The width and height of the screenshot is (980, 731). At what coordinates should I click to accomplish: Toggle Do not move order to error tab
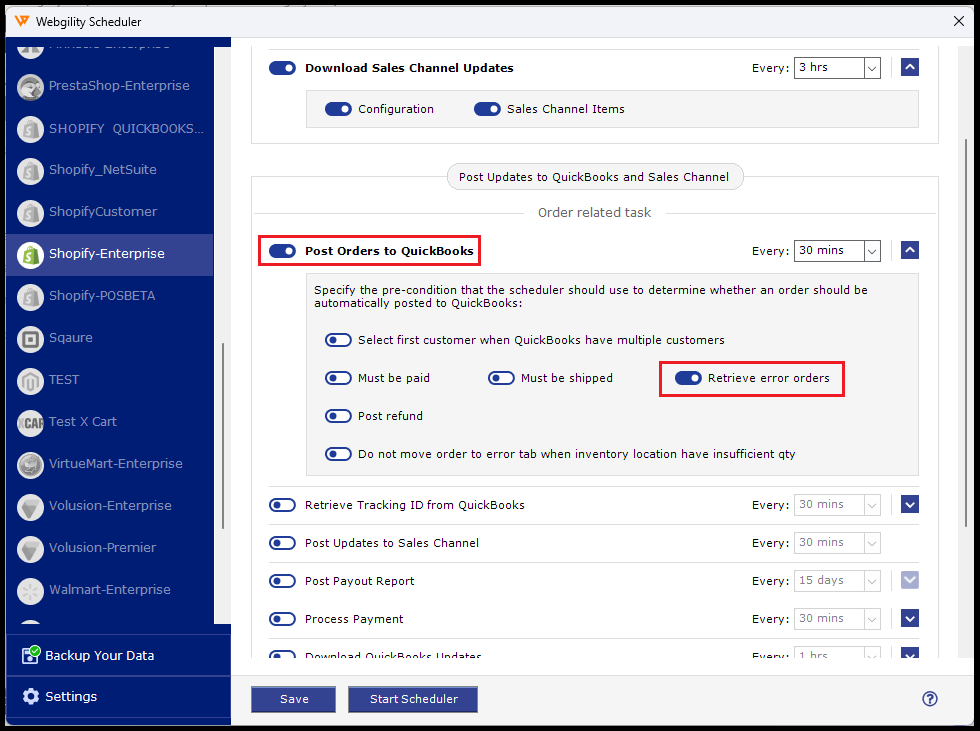click(338, 454)
